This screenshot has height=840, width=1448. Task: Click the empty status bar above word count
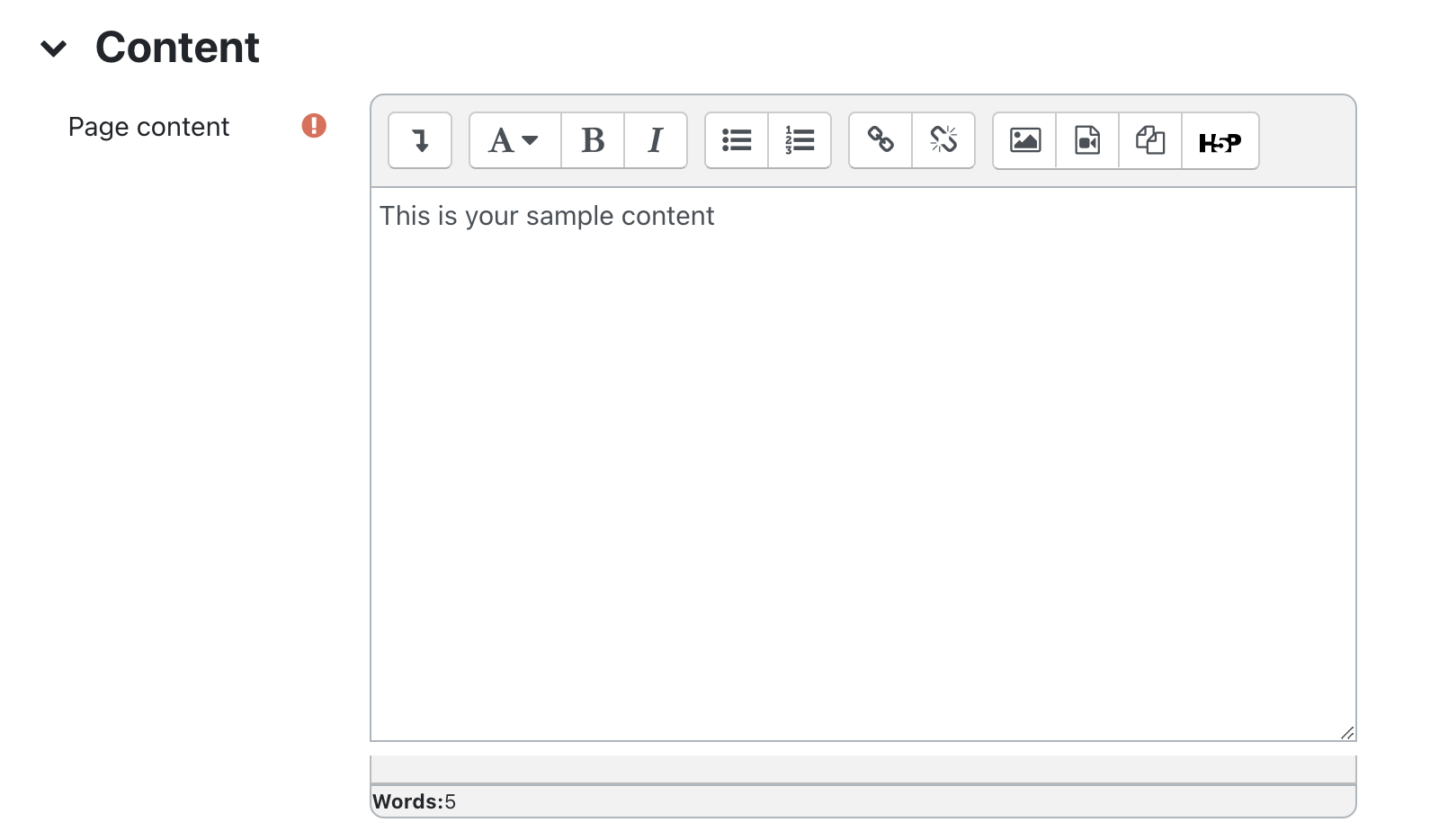[x=863, y=769]
